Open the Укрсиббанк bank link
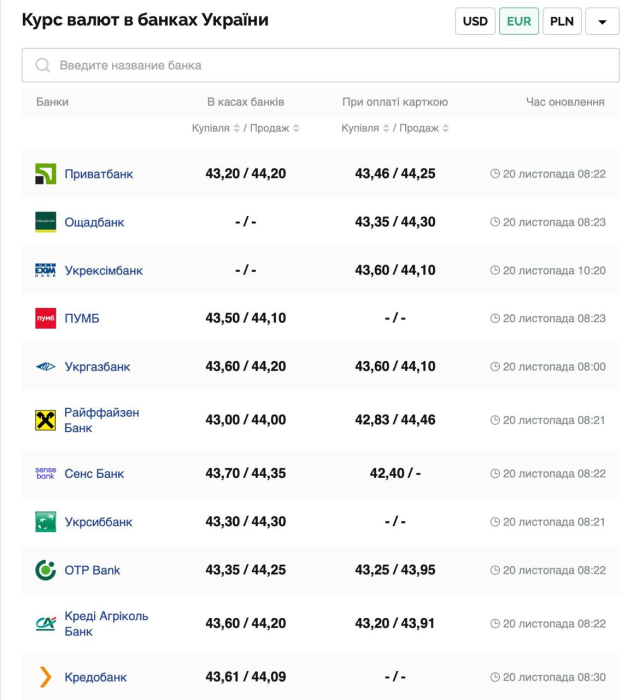The width and height of the screenshot is (634, 700). (98, 522)
